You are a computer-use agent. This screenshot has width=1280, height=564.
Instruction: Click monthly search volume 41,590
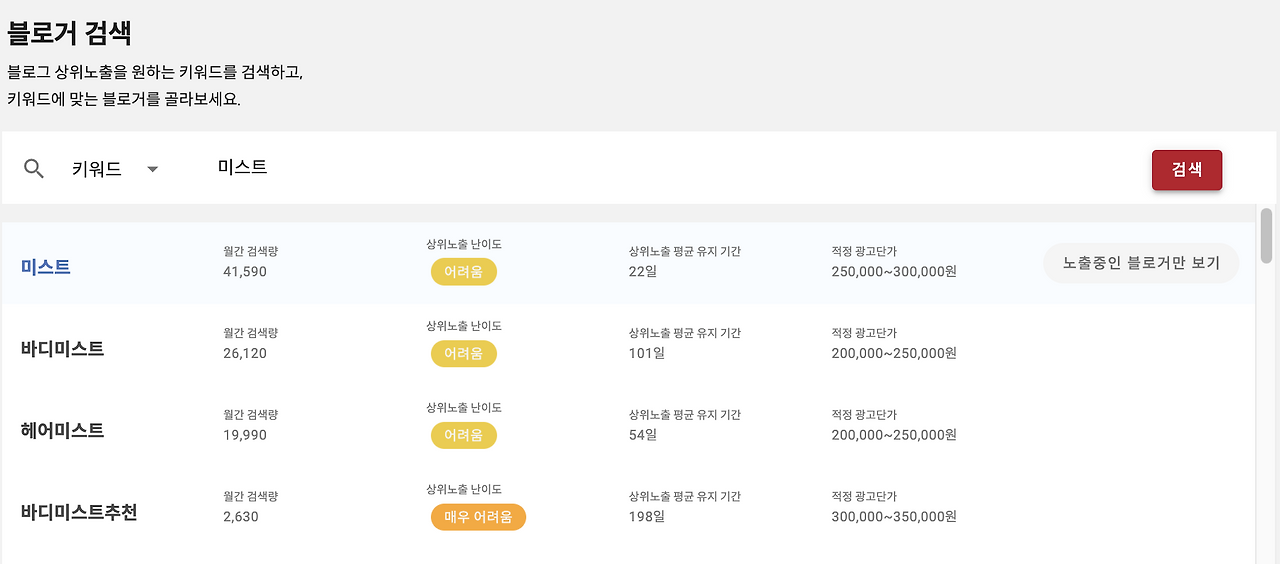[245, 272]
